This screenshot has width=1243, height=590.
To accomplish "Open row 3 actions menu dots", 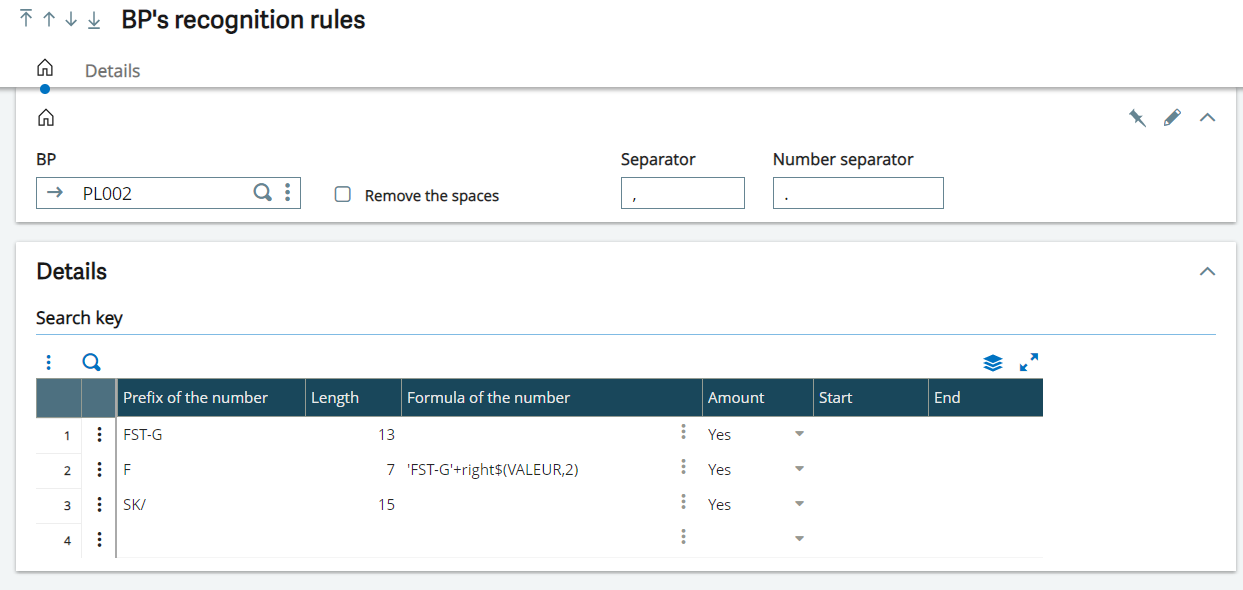I will [x=99, y=505].
